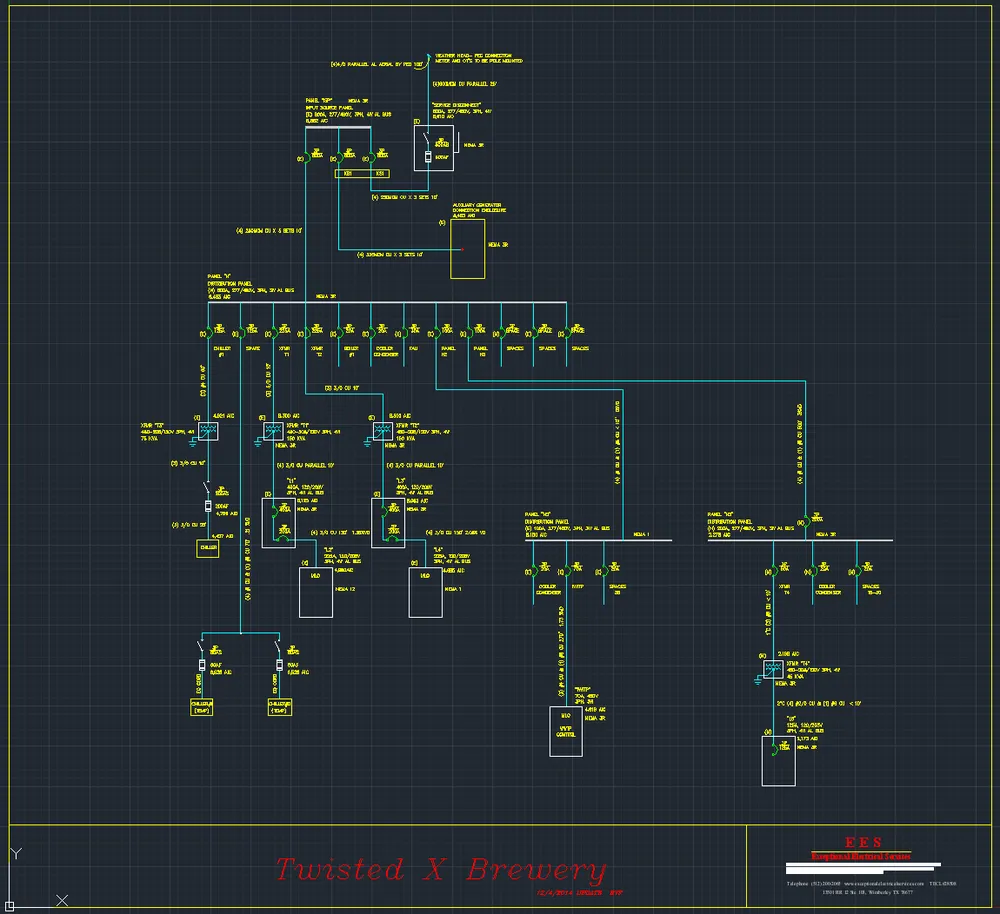Click the "WWTP" 70A 480V label

(x=587, y=695)
